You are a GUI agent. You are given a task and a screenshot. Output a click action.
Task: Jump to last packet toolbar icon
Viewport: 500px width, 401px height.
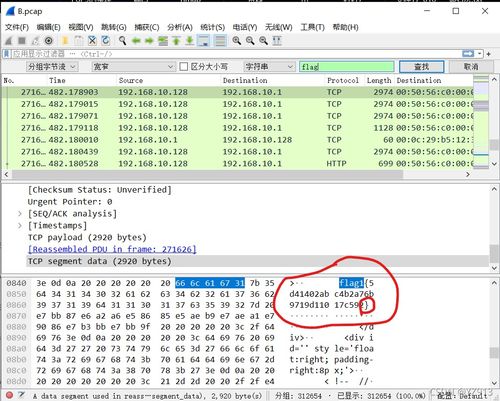coord(190,41)
